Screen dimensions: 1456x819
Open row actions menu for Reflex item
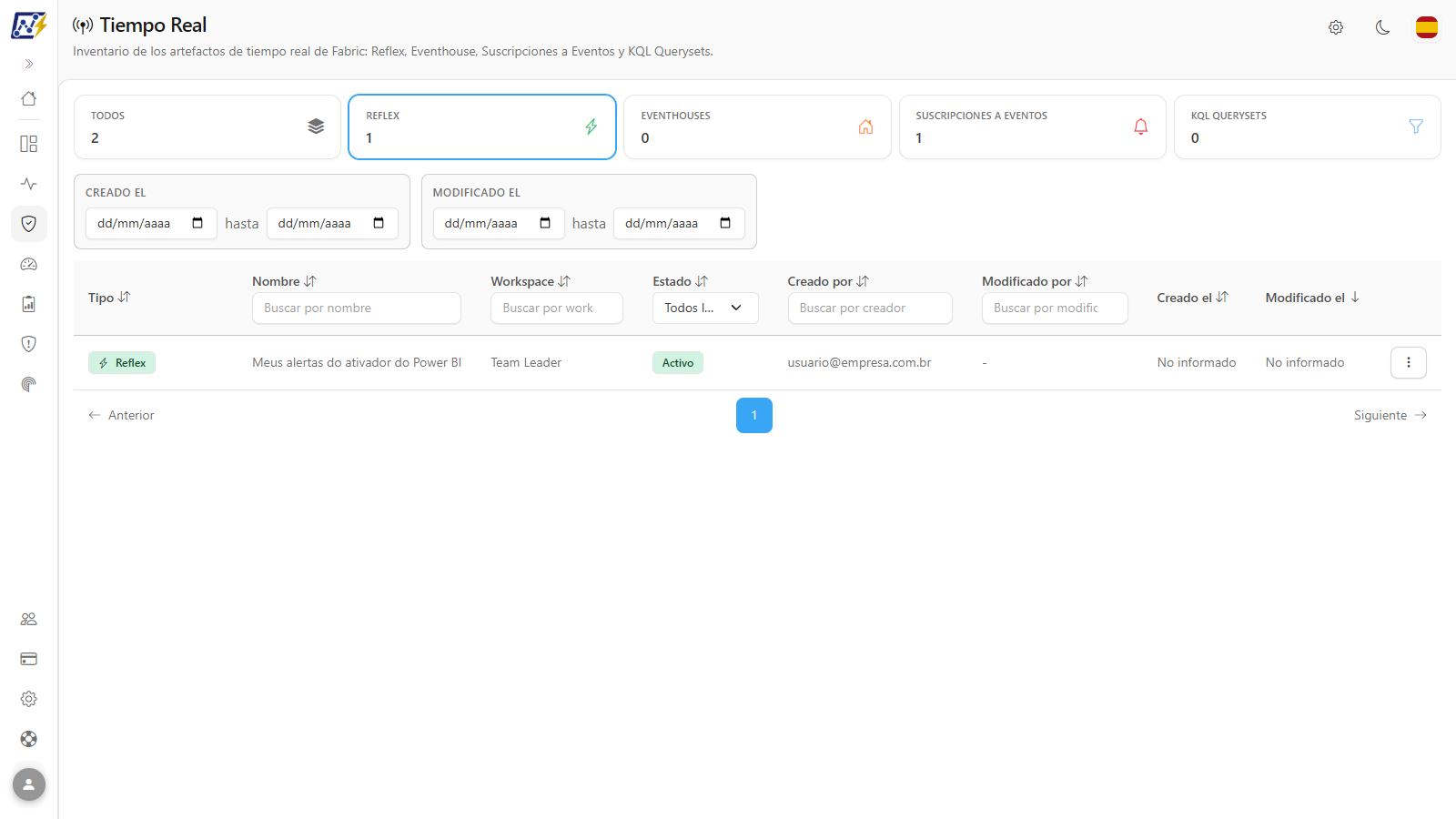(x=1408, y=362)
